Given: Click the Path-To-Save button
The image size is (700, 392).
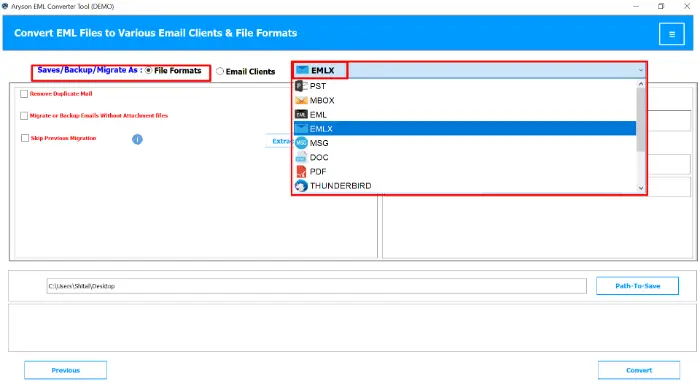Looking at the screenshot, I should (637, 286).
